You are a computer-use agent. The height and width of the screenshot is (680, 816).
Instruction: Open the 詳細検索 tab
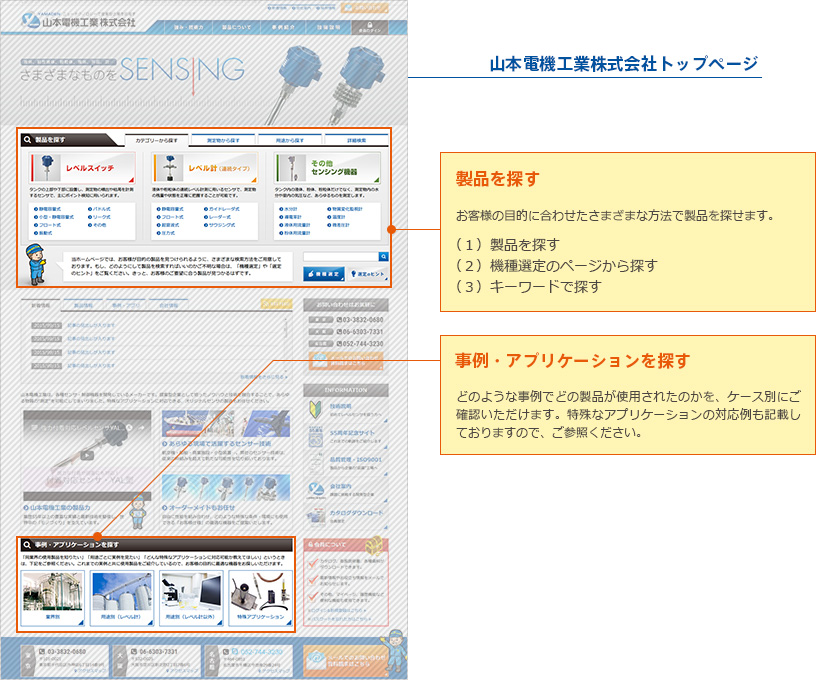pyautogui.click(x=357, y=140)
